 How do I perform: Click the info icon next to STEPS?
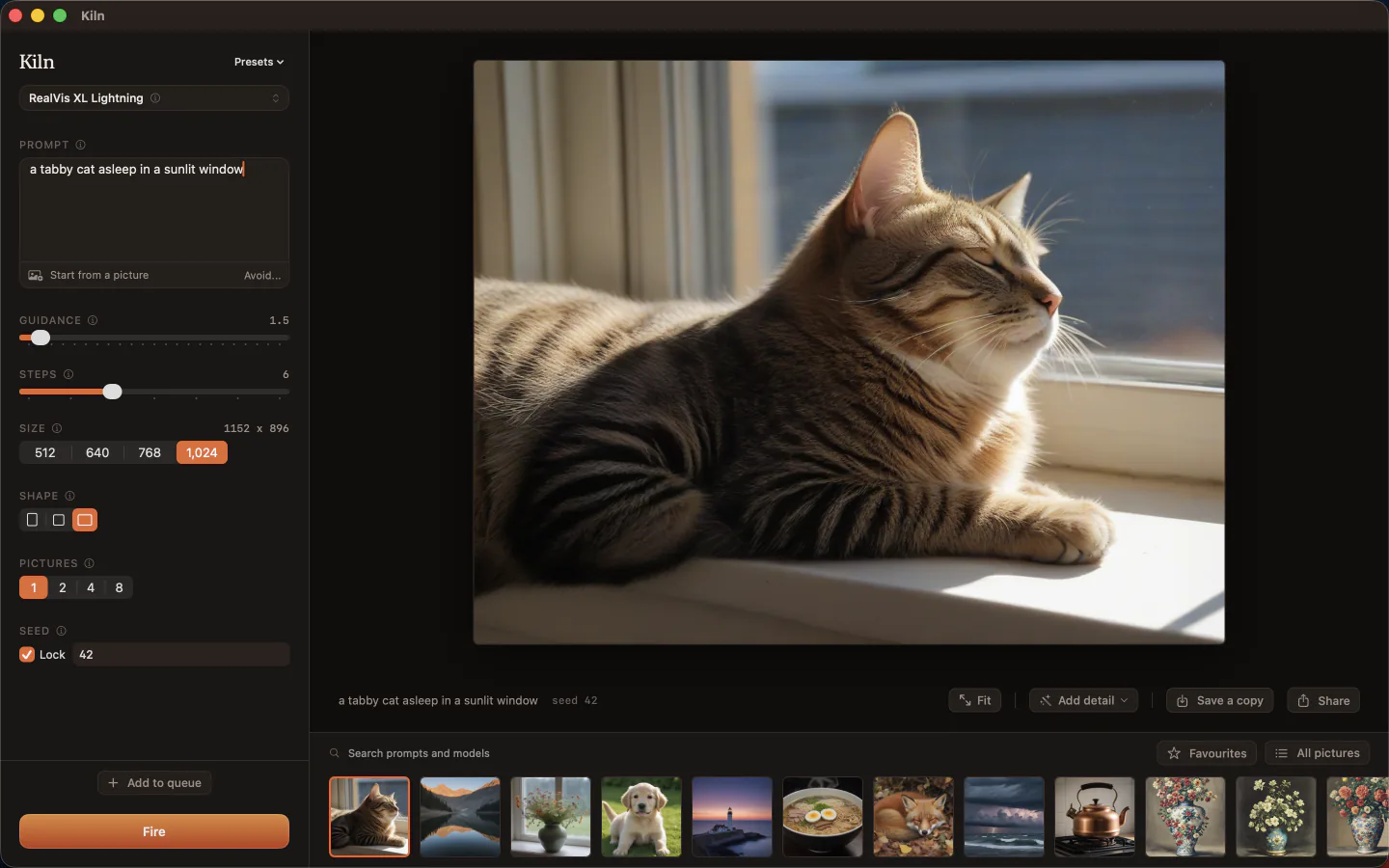click(68, 374)
